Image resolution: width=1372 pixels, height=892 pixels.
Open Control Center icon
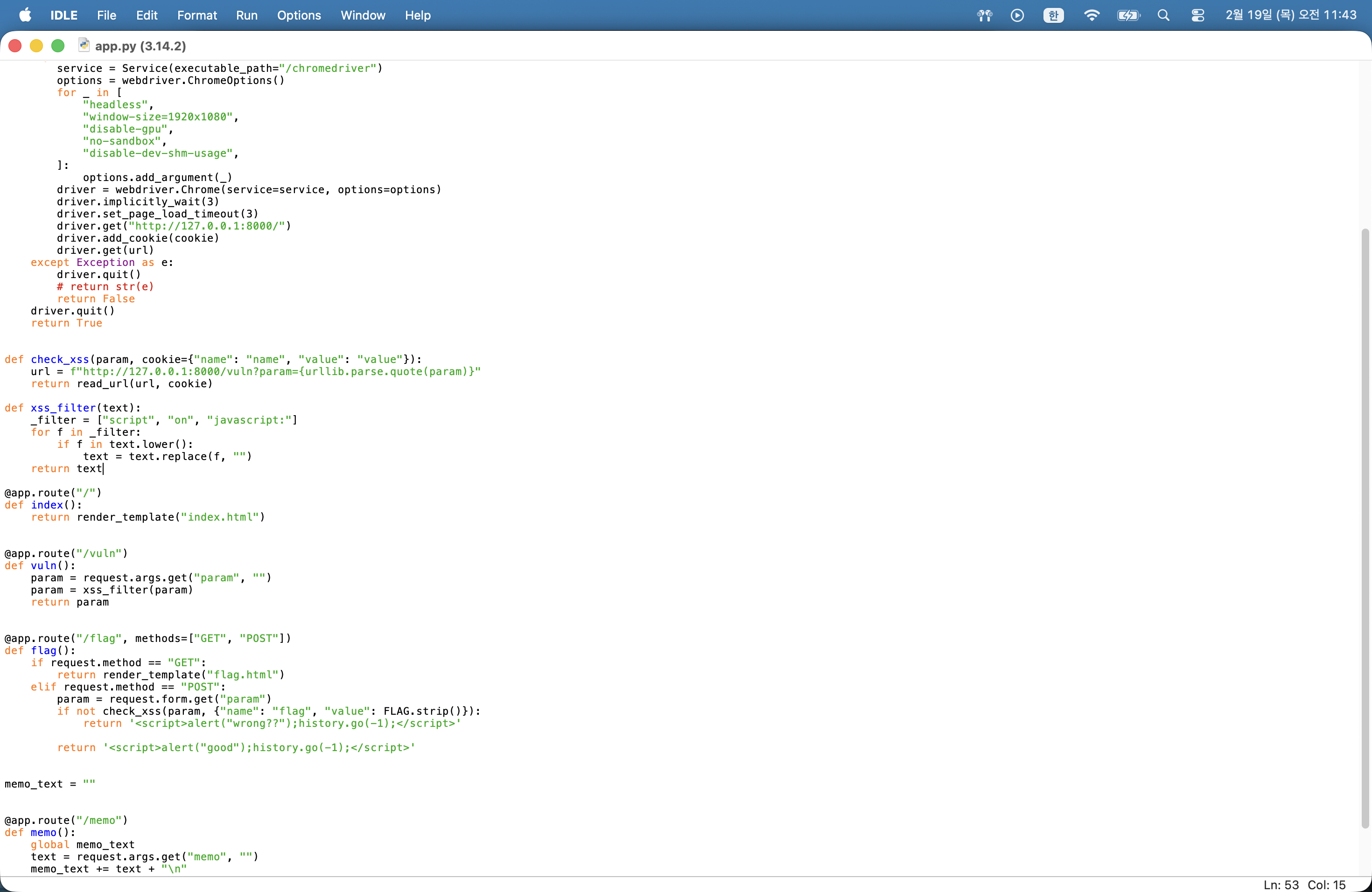(1198, 15)
